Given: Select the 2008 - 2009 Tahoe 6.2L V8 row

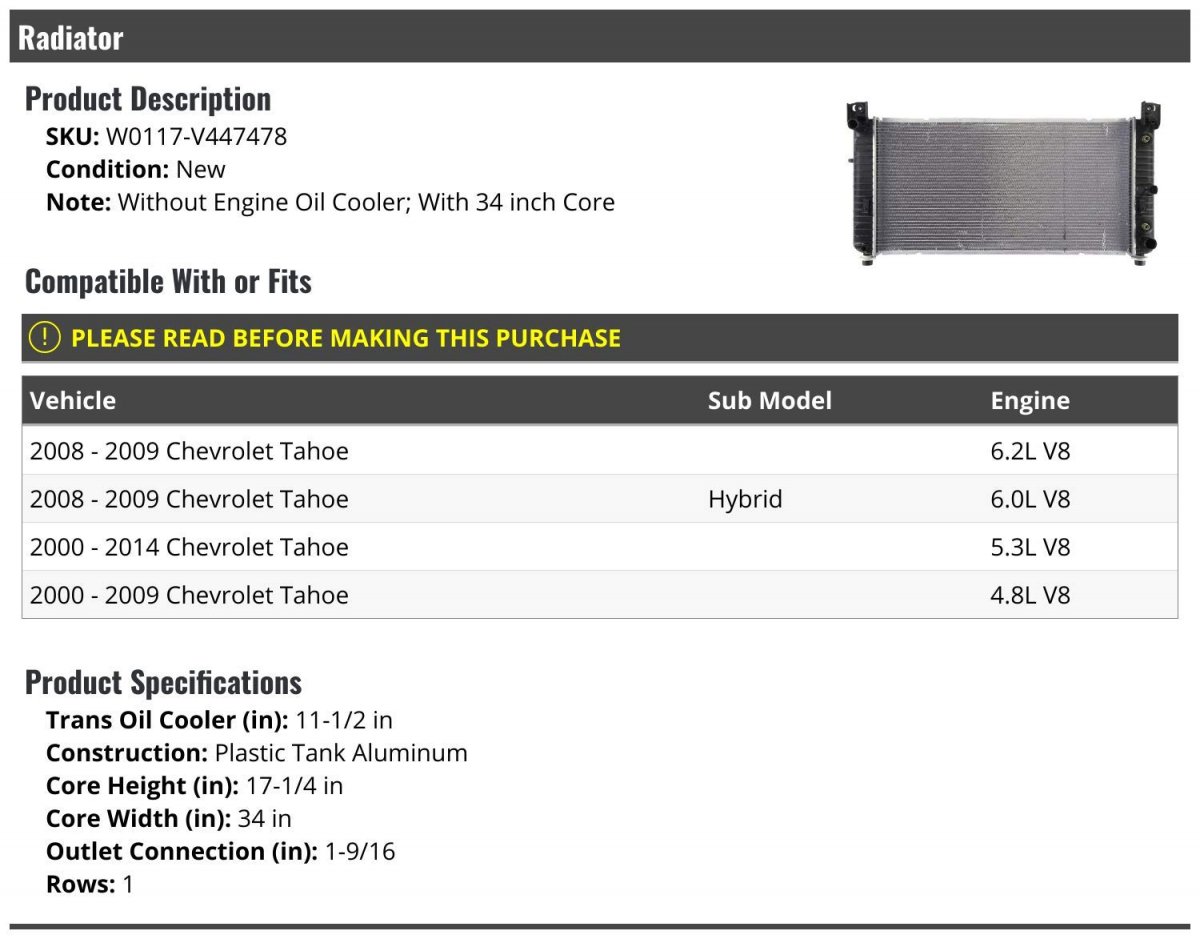Looking at the screenshot, I should (x=600, y=451).
